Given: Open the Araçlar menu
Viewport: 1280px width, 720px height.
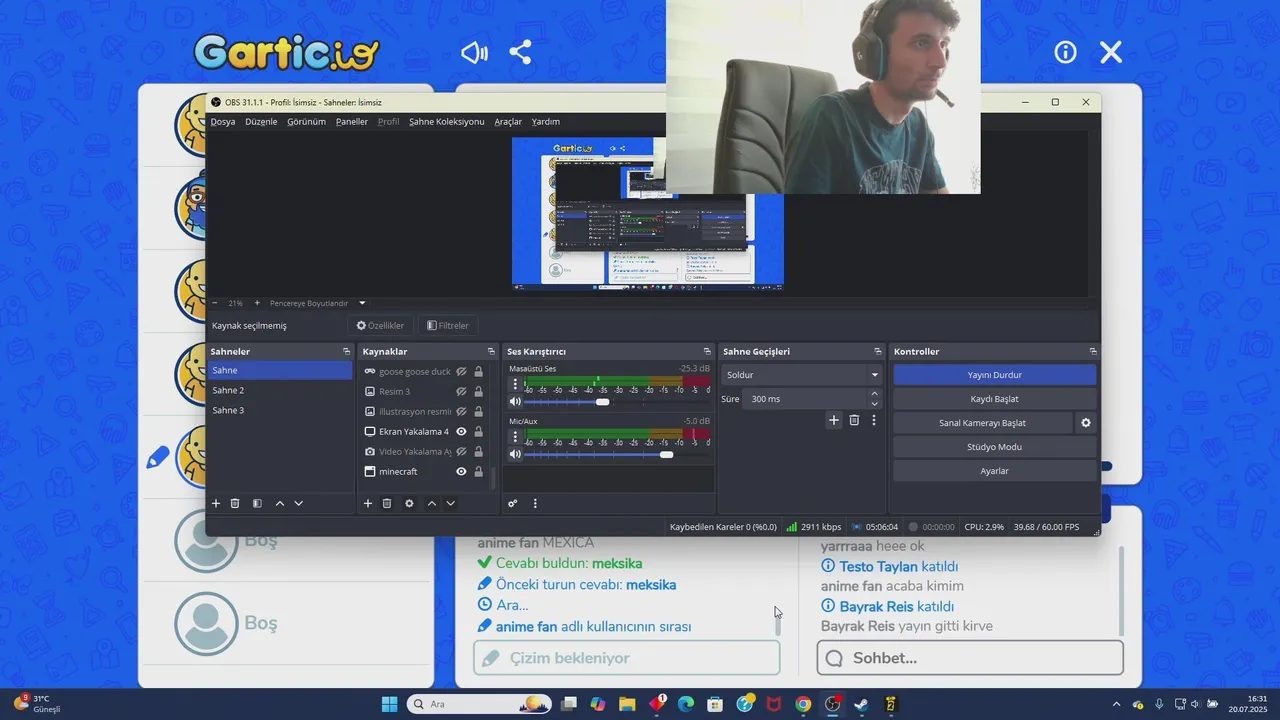Looking at the screenshot, I should (x=508, y=122).
